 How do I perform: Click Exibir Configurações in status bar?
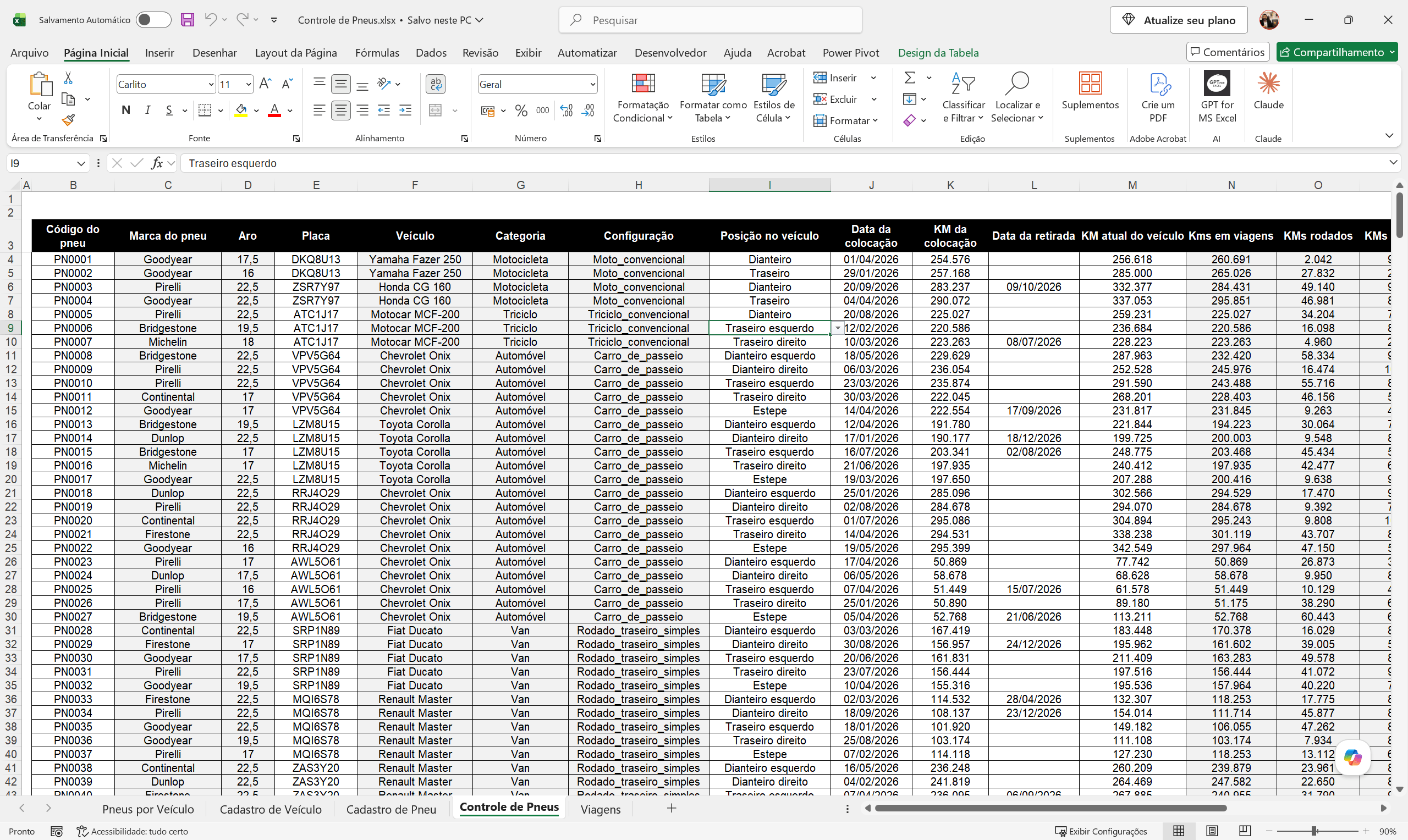[1101, 831]
